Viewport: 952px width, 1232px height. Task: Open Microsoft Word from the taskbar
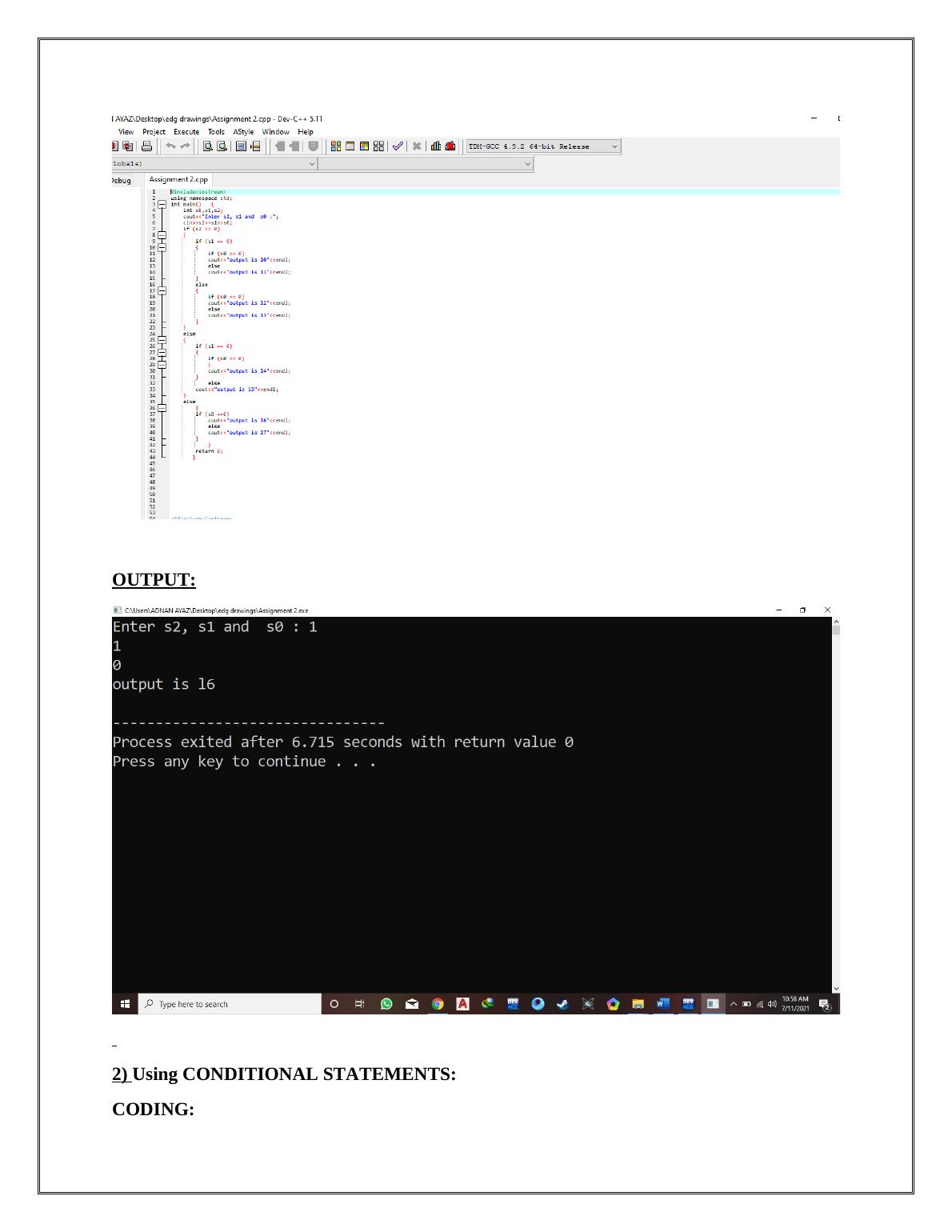coord(663,1004)
